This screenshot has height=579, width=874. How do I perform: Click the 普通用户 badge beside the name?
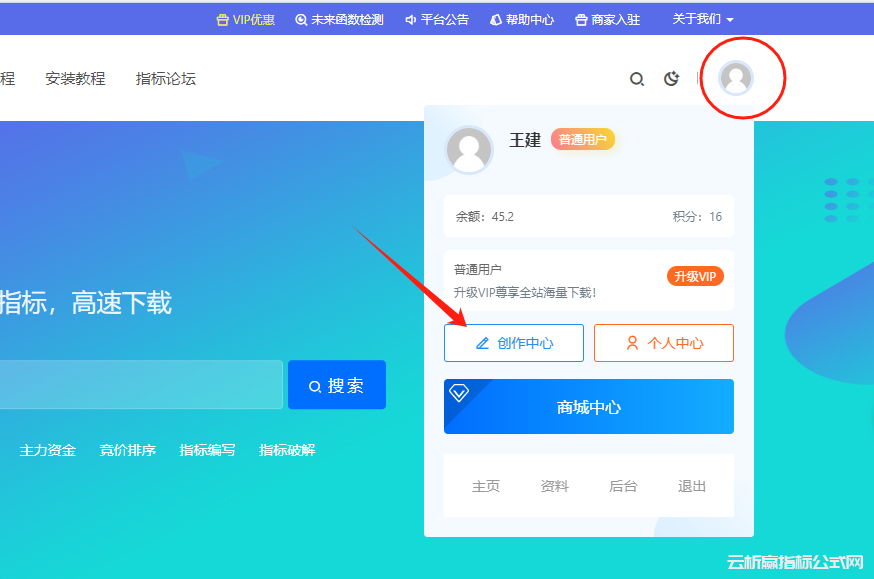point(582,139)
